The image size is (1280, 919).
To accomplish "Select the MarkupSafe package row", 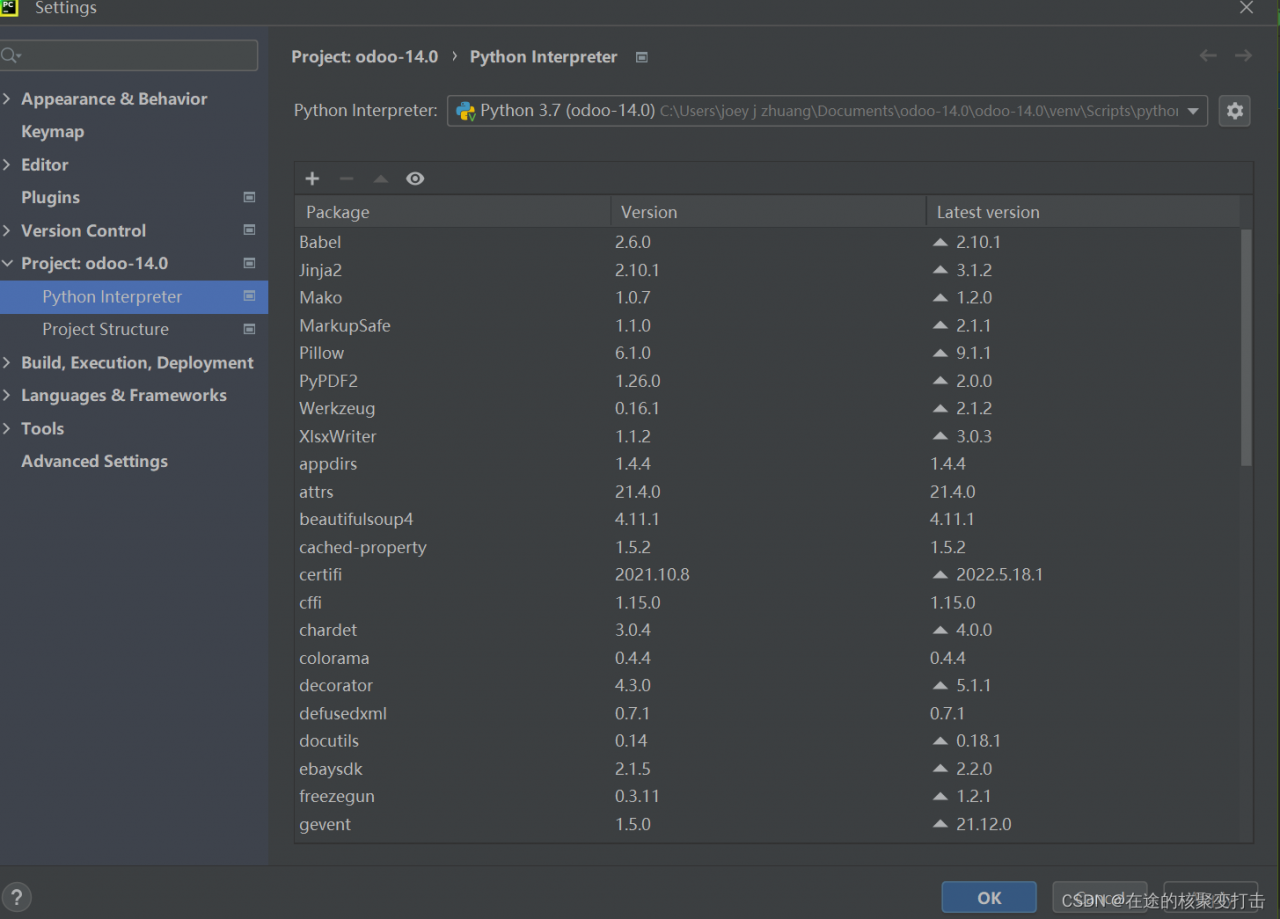I will [x=768, y=325].
